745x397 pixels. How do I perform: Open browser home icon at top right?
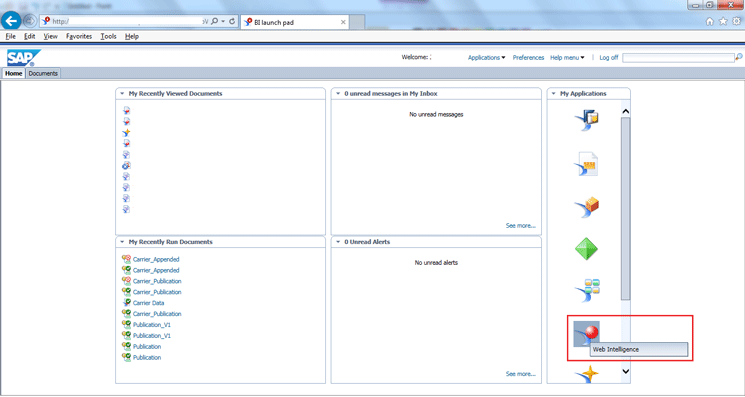point(710,21)
